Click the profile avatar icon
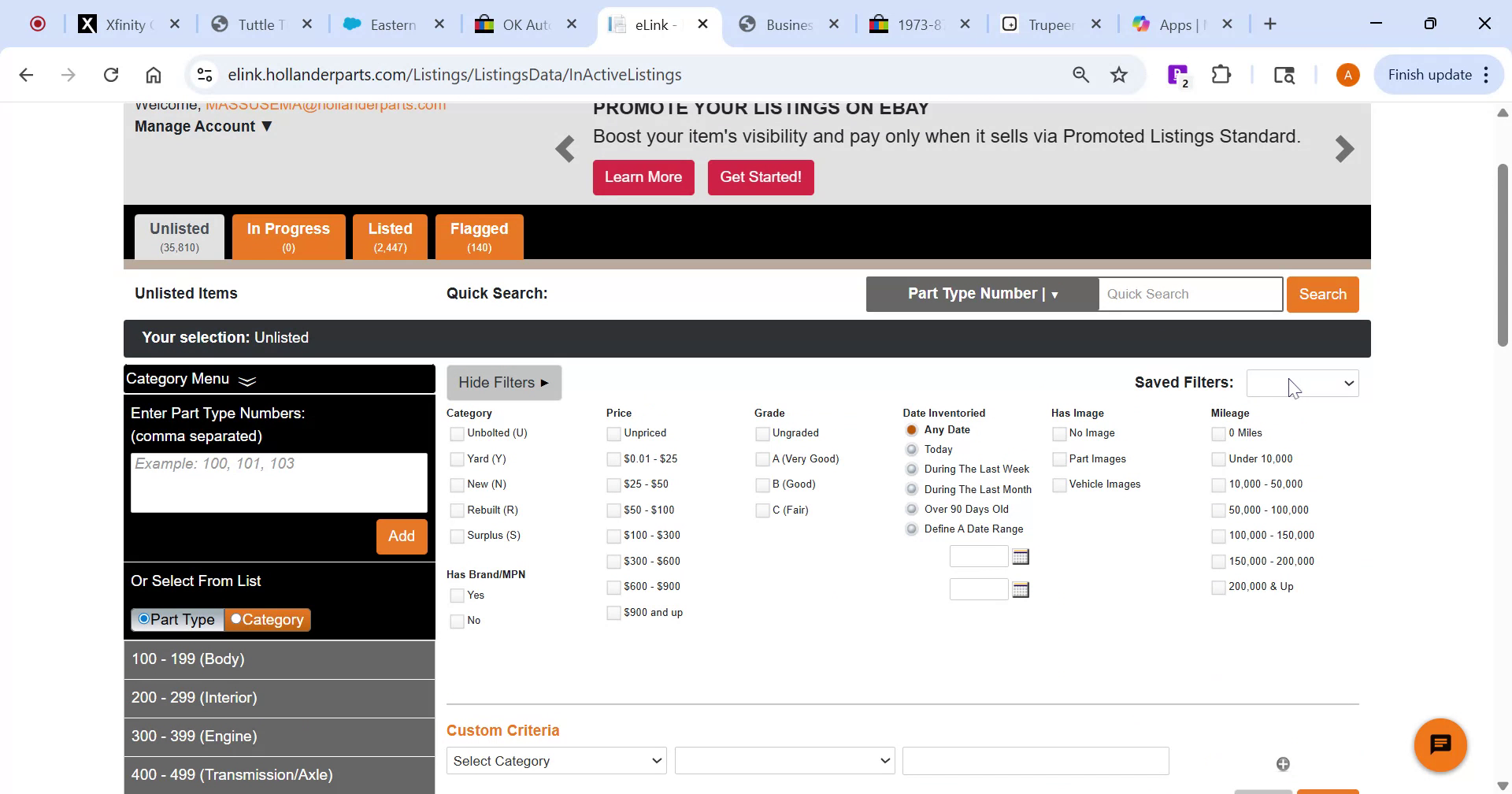This screenshot has height=794, width=1512. click(x=1347, y=74)
